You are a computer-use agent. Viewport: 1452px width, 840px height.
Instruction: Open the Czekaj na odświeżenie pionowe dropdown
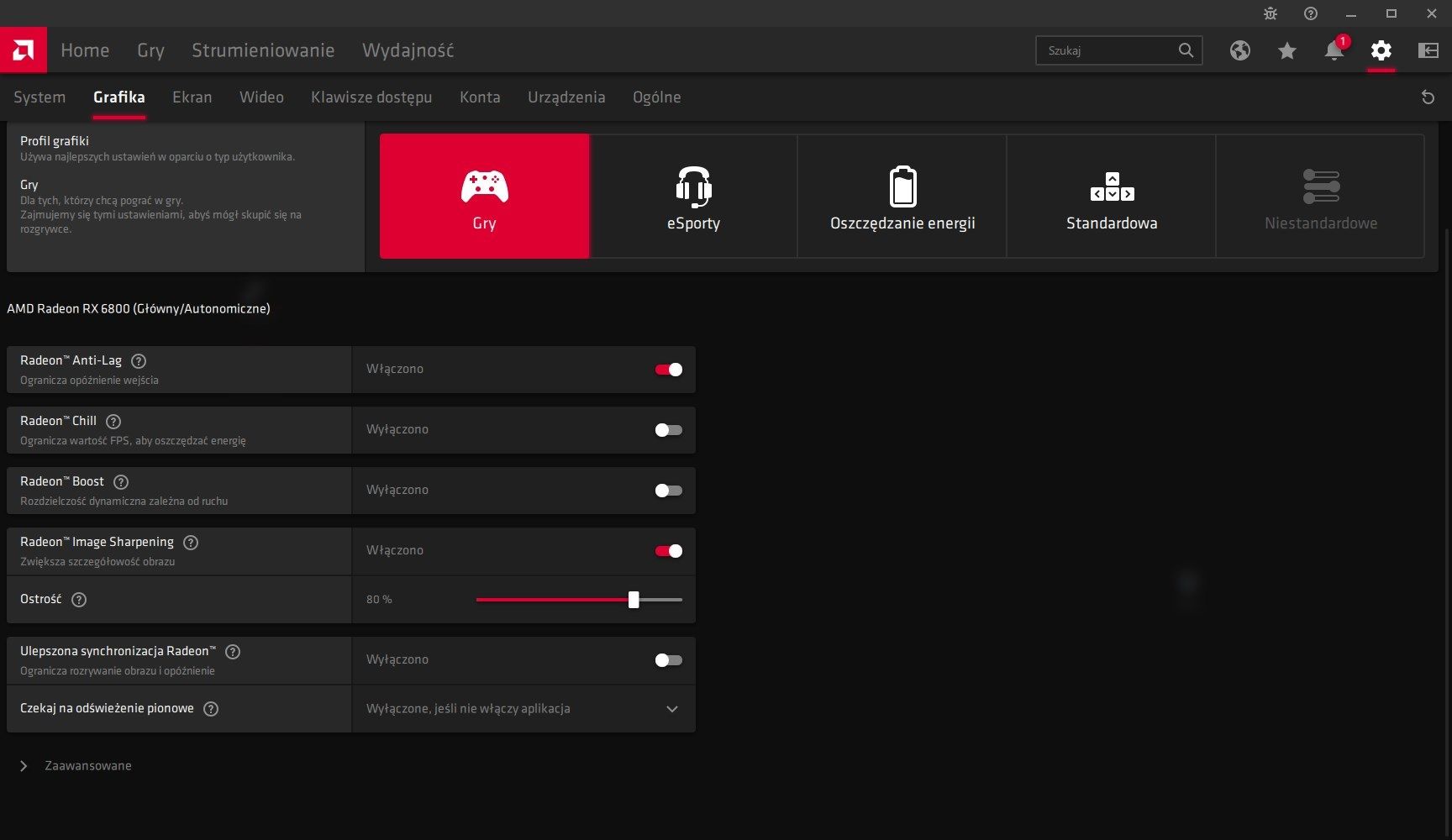tap(523, 709)
